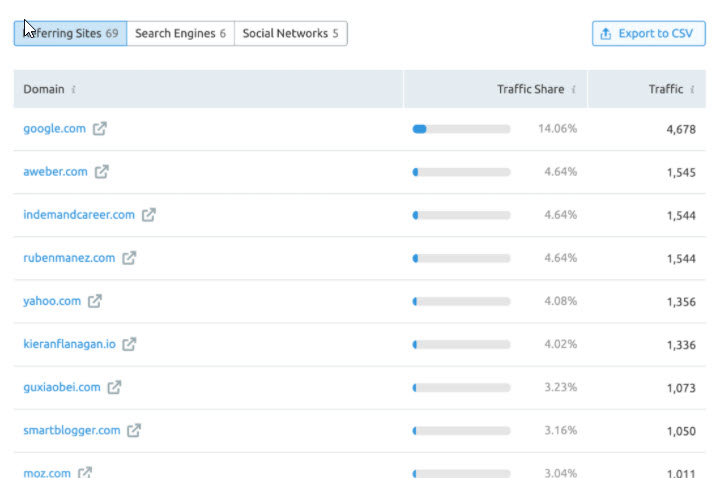Select traffic value 1,336

pyautogui.click(x=681, y=345)
